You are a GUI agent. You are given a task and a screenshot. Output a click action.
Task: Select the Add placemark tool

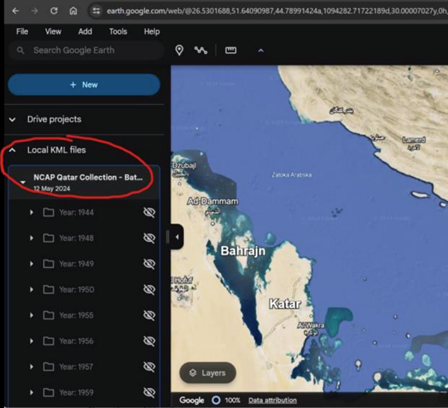coord(179,50)
